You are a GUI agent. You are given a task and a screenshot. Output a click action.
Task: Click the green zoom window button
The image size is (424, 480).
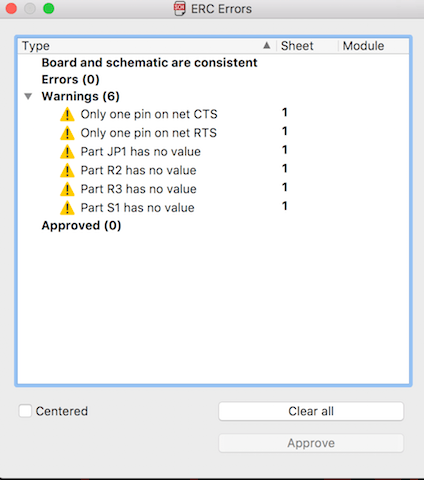click(x=49, y=8)
